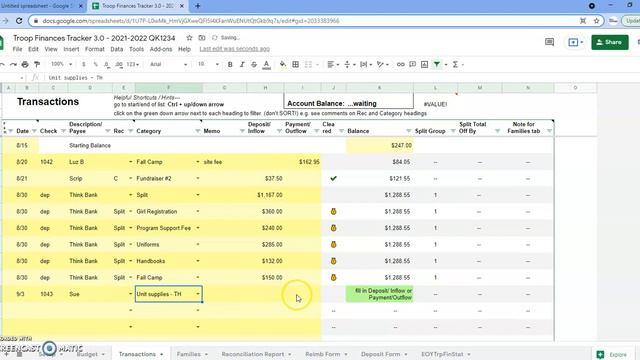This screenshot has width=640, height=360.
Task: Open the Balance column filter arrow
Action: coord(409,131)
